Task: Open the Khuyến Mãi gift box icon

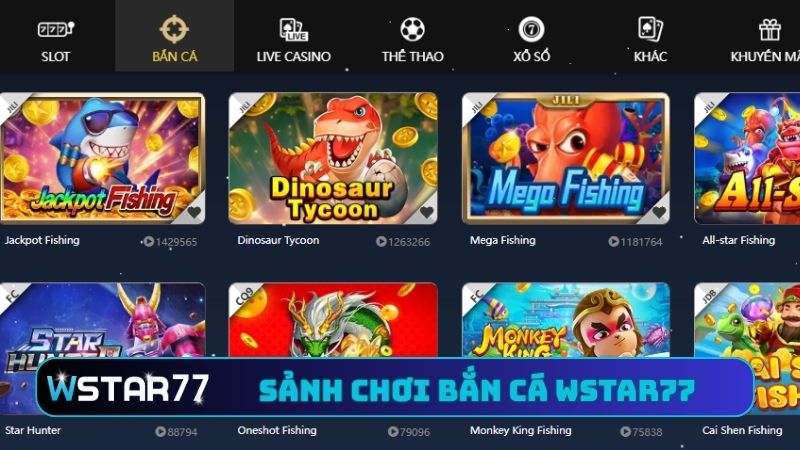Action: tap(769, 30)
